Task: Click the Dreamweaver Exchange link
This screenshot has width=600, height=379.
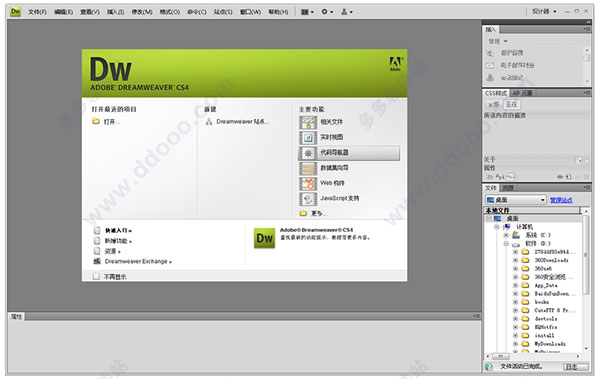Action: coord(138,261)
